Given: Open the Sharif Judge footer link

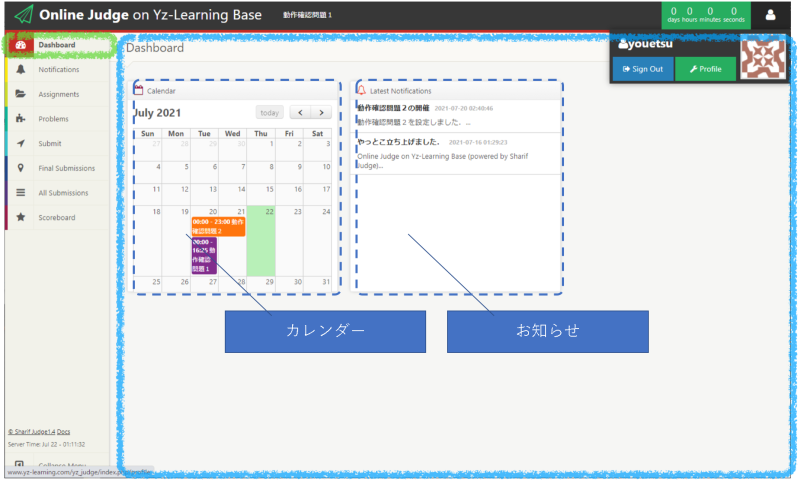Looking at the screenshot, I should (31, 432).
